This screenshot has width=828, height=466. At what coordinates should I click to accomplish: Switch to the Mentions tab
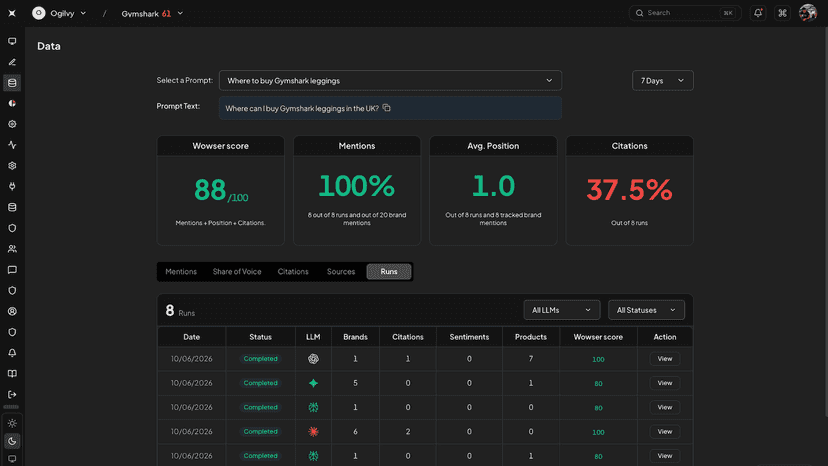(181, 272)
